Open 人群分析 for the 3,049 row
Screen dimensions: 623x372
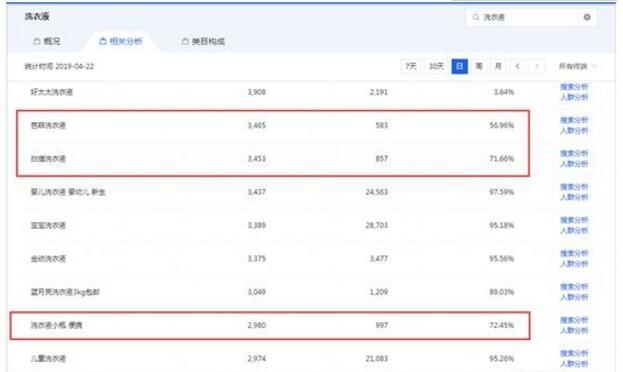point(574,297)
